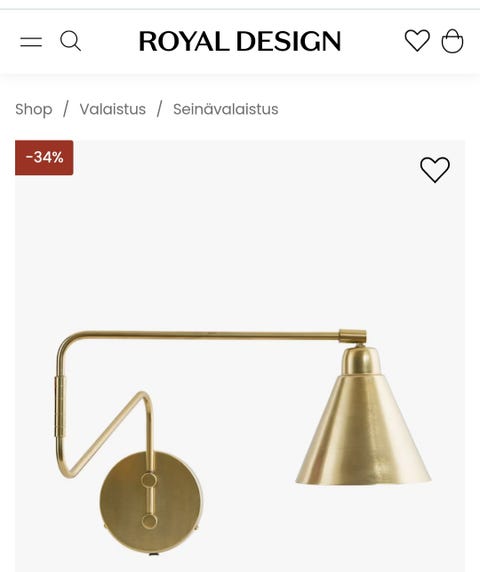Screen dimensions: 480x572
Task: Open the Seinävalaistus breadcrumb category
Action: (x=225, y=109)
